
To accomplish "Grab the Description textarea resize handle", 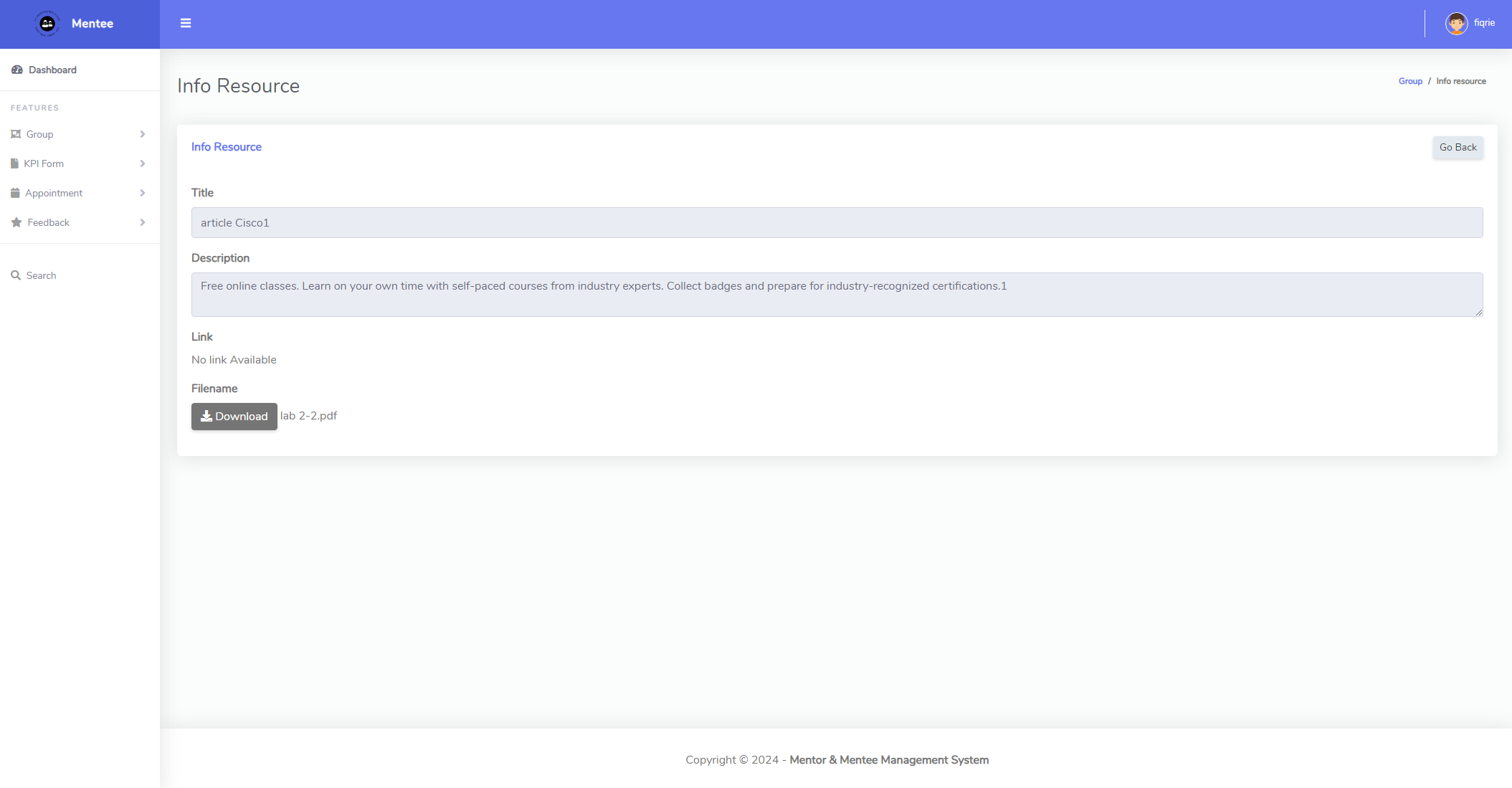I will [x=1478, y=312].
